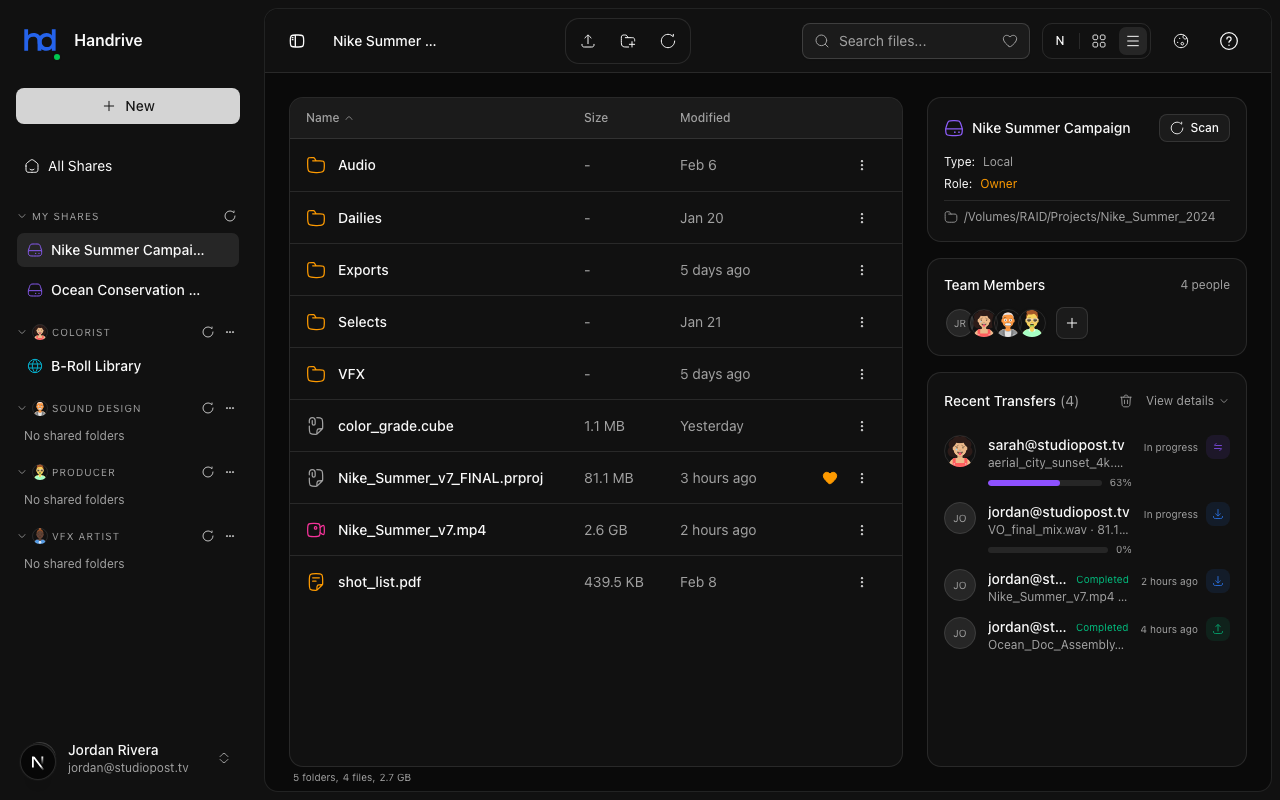Click the Scan button for Nike Summer Campaign
This screenshot has height=800, width=1280.
tap(1194, 128)
